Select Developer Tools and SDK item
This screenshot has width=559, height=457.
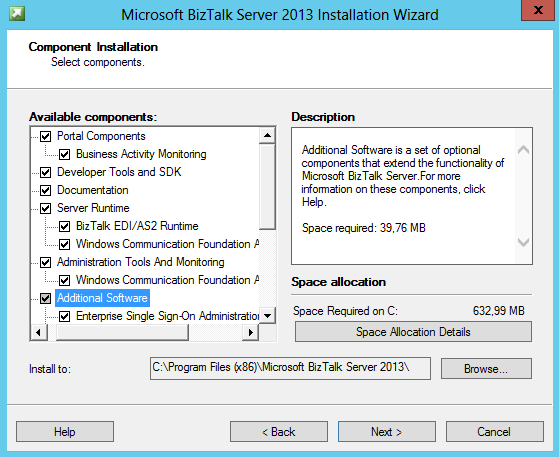tap(119, 172)
